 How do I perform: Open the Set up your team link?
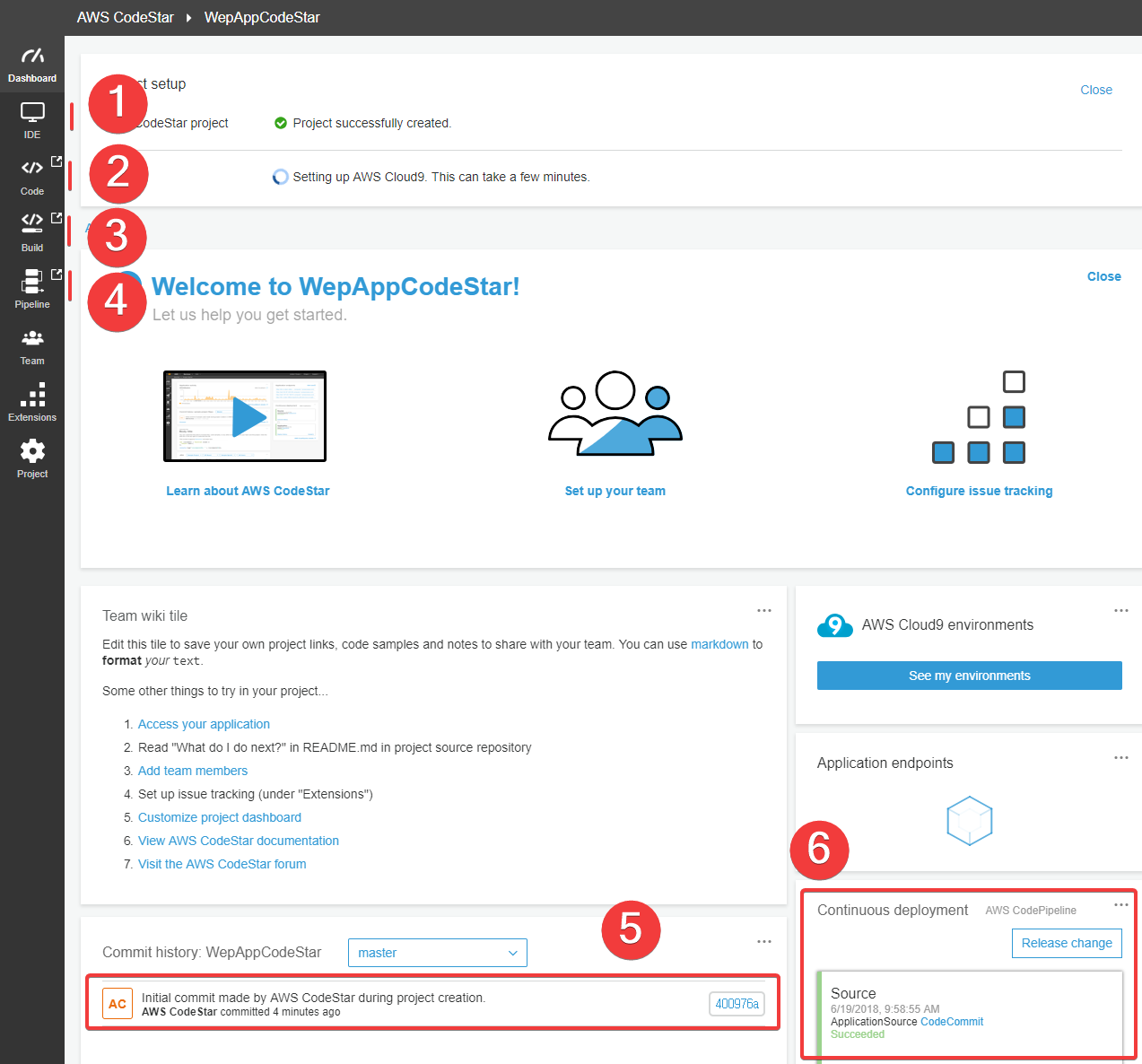click(x=615, y=491)
